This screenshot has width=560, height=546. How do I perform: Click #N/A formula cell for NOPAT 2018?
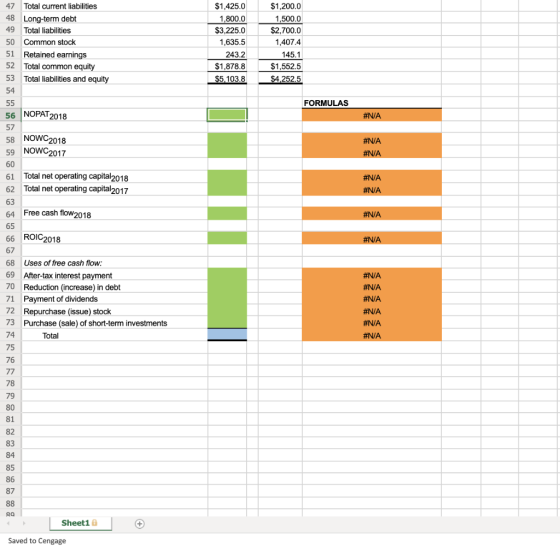tap(371, 115)
